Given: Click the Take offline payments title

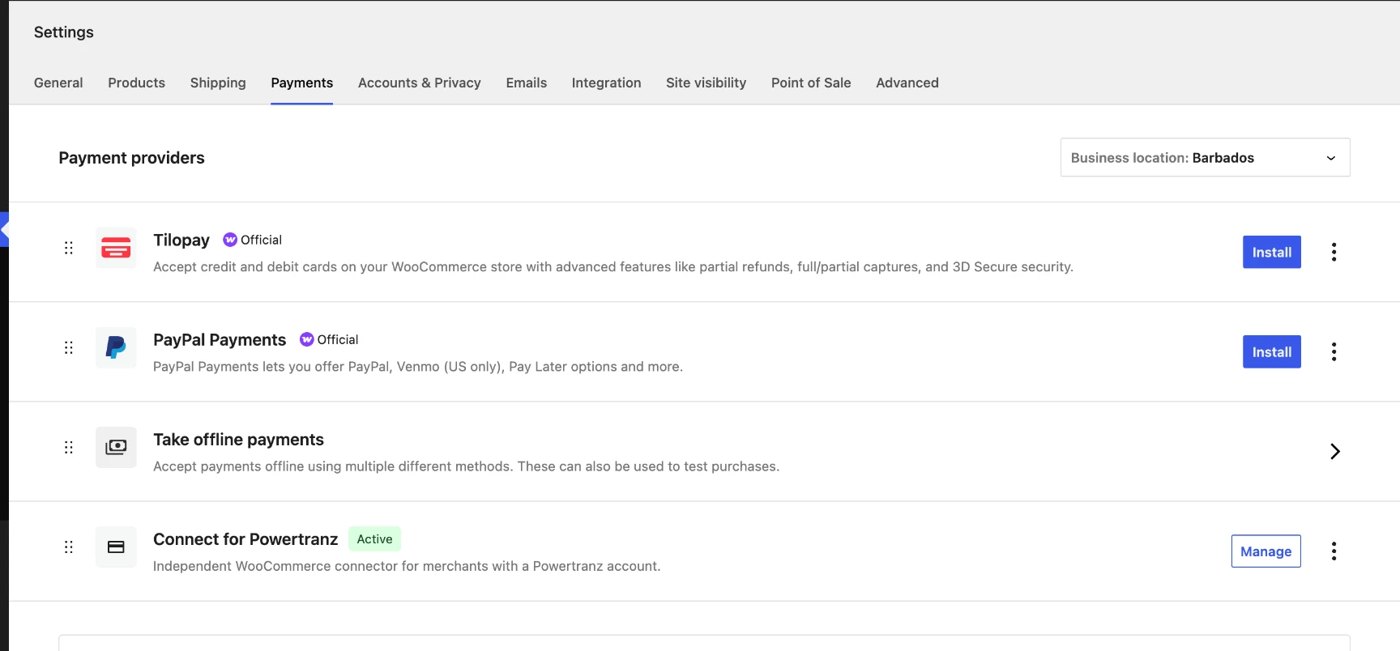Looking at the screenshot, I should click(x=238, y=440).
